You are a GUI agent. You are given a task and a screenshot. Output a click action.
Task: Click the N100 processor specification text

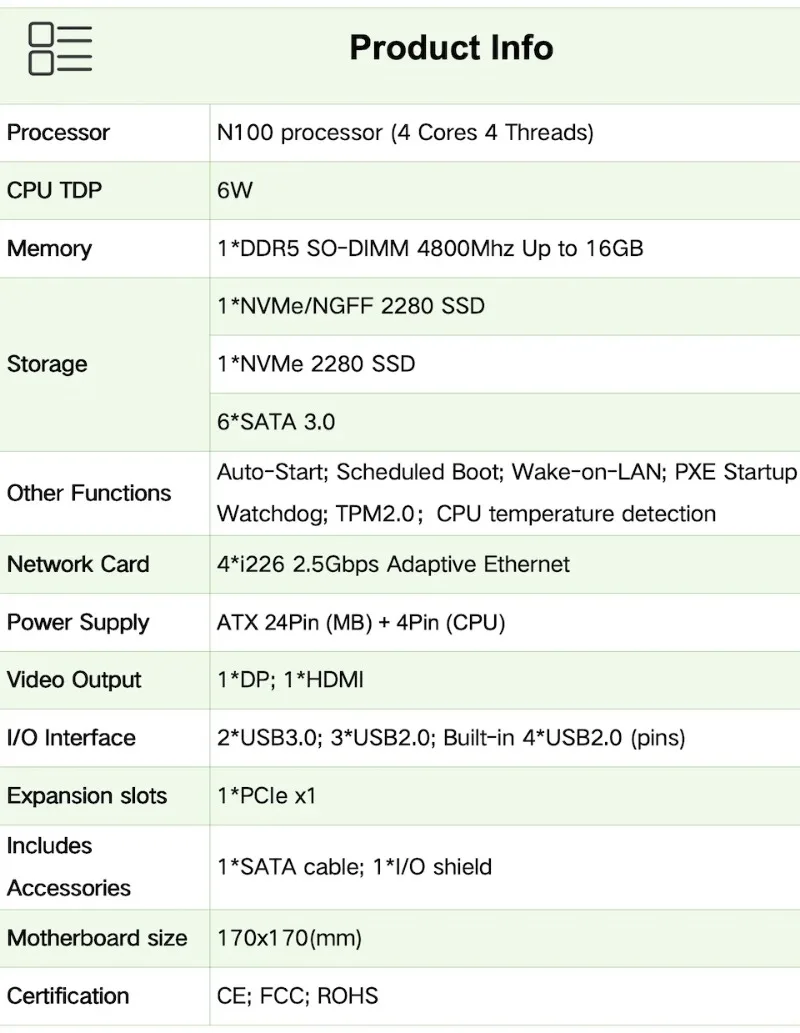click(405, 132)
